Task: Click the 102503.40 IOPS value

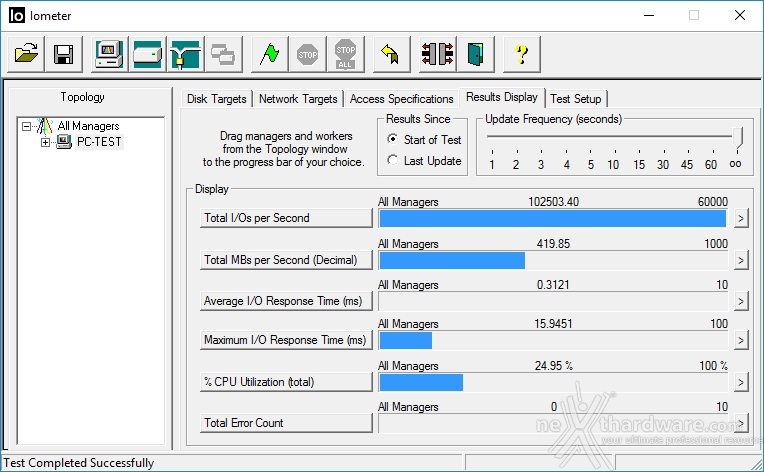Action: pos(554,202)
